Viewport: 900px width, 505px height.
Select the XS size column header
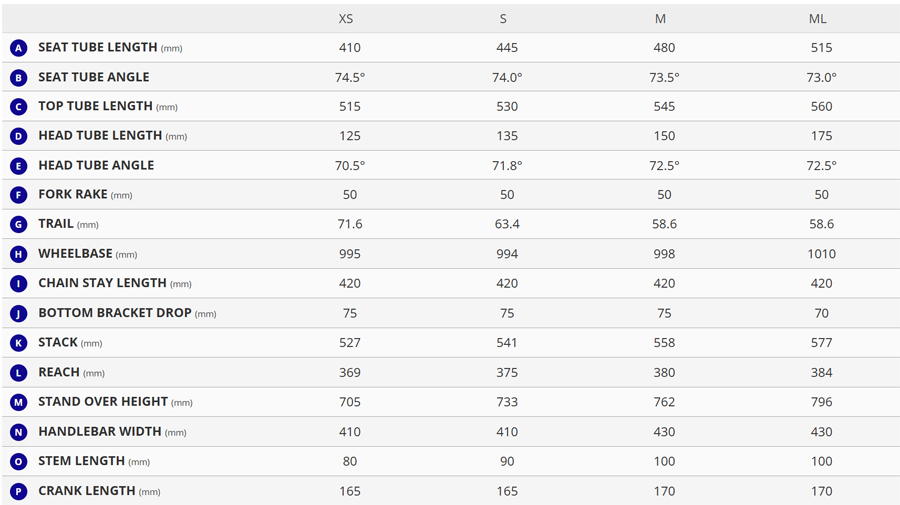pyautogui.click(x=346, y=19)
